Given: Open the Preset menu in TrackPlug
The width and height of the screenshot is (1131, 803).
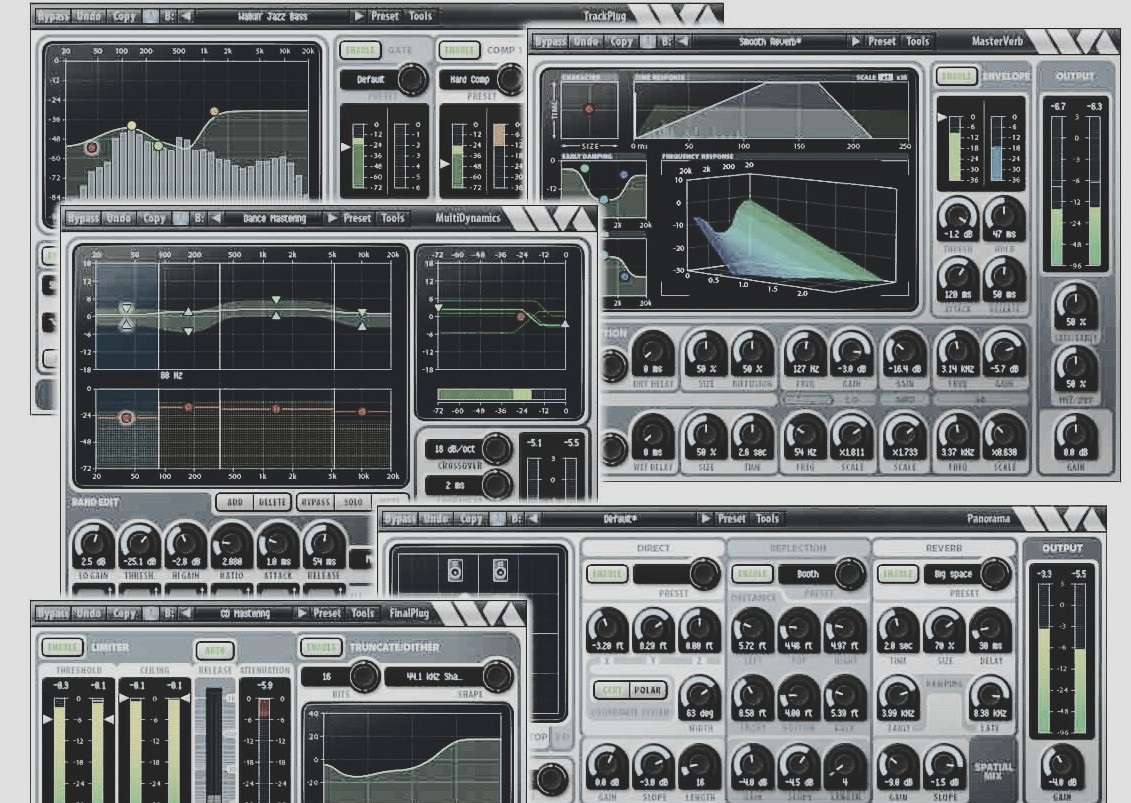Looking at the screenshot, I should pyautogui.click(x=384, y=16).
